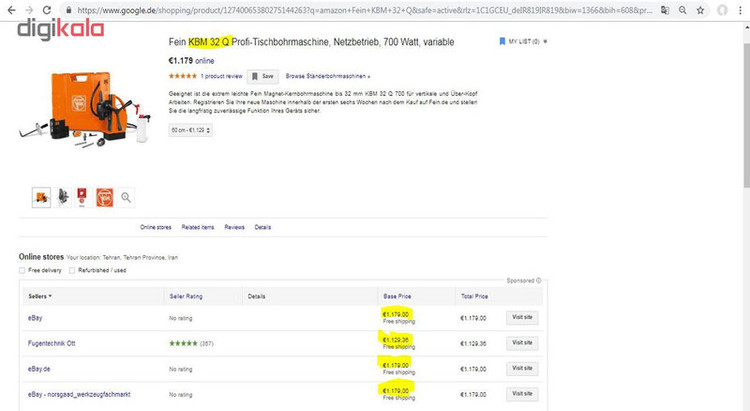Open the 60 cm size dropdown
This screenshot has height=411, width=750.
(190, 130)
